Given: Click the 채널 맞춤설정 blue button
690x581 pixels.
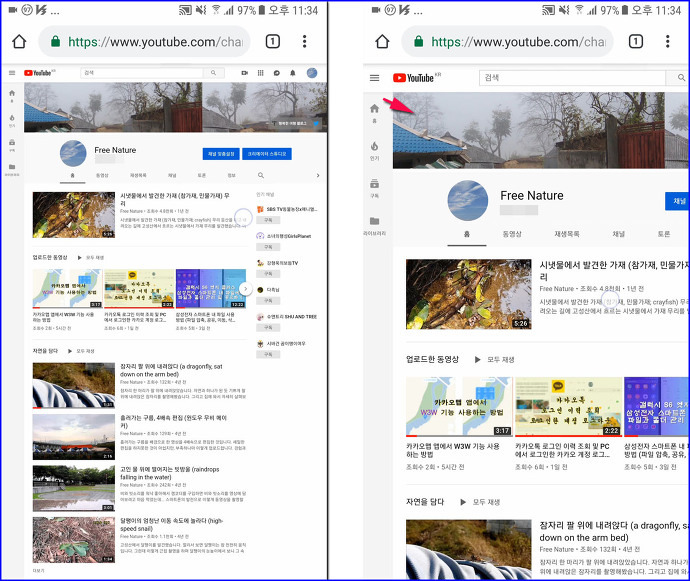Looking at the screenshot, I should click(221, 154).
